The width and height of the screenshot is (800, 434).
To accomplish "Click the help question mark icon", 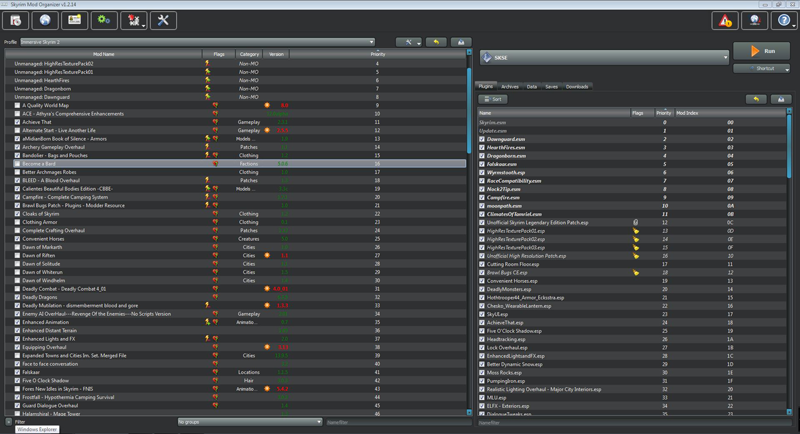I will point(785,20).
